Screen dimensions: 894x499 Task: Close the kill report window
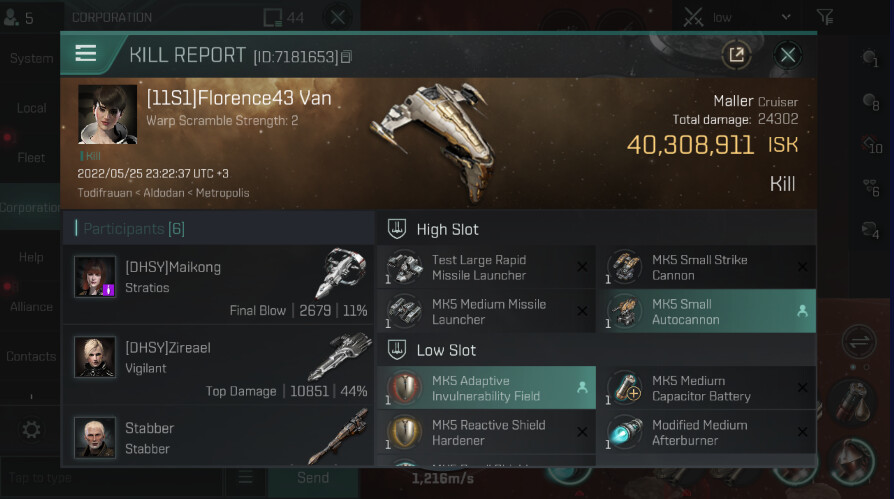[788, 55]
